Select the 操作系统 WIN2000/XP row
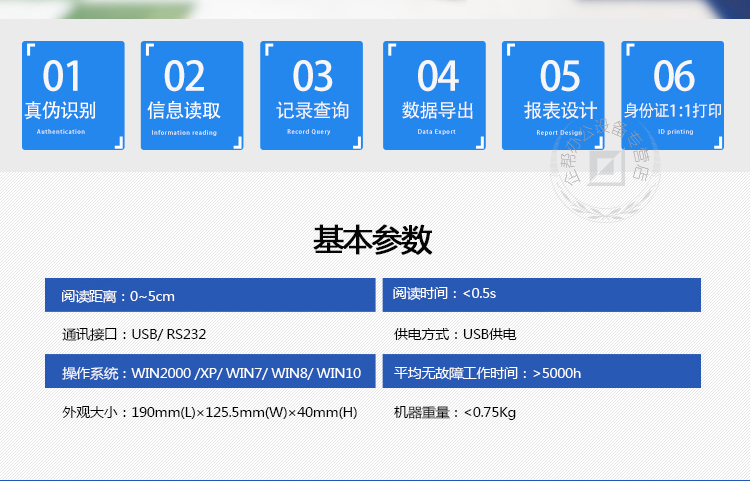This screenshot has width=750, height=481. 210,373
